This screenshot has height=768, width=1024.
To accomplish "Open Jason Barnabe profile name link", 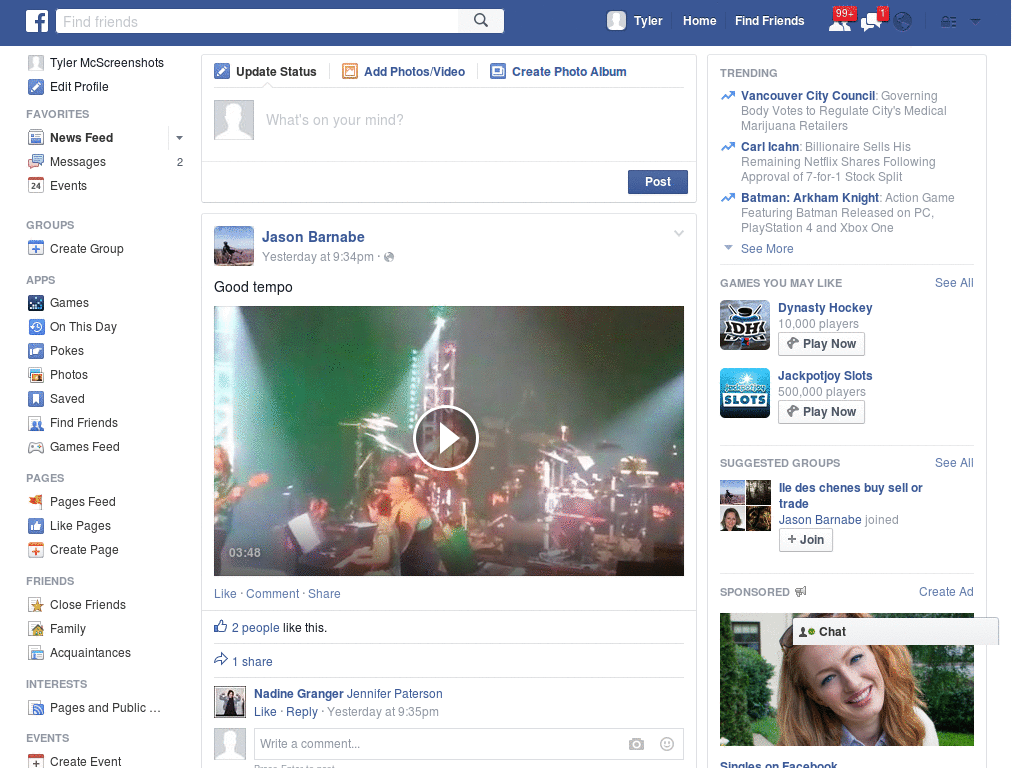I will pyautogui.click(x=313, y=237).
